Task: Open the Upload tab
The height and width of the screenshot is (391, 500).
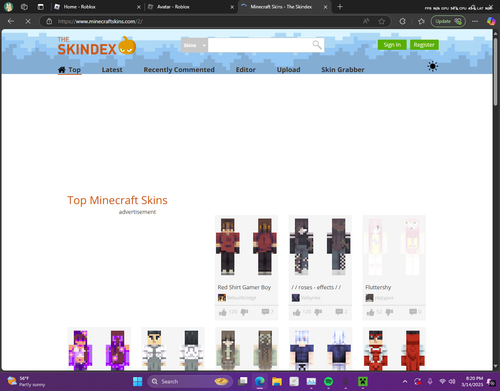Action: click(288, 70)
